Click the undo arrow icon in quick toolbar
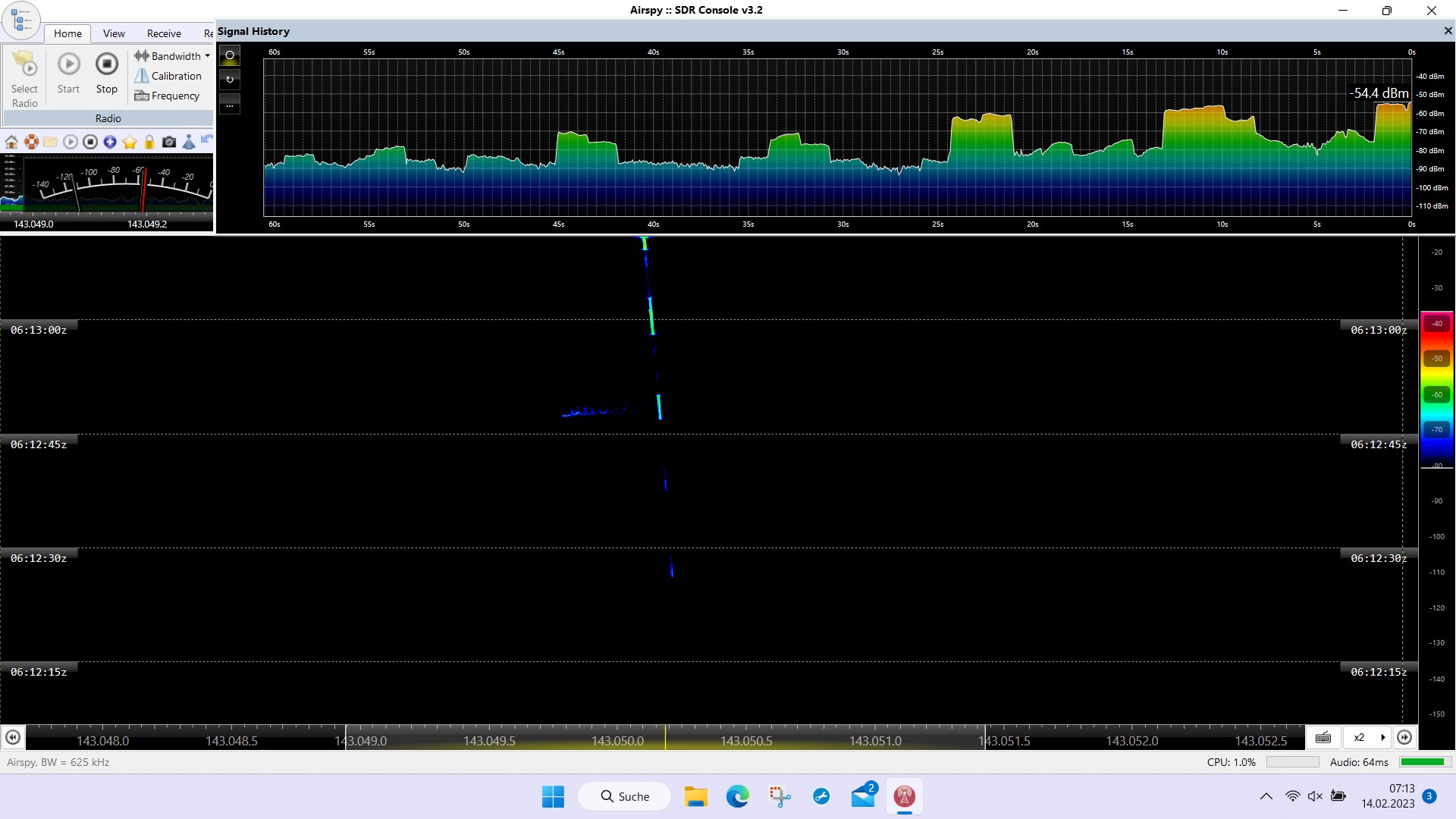 tap(206, 140)
